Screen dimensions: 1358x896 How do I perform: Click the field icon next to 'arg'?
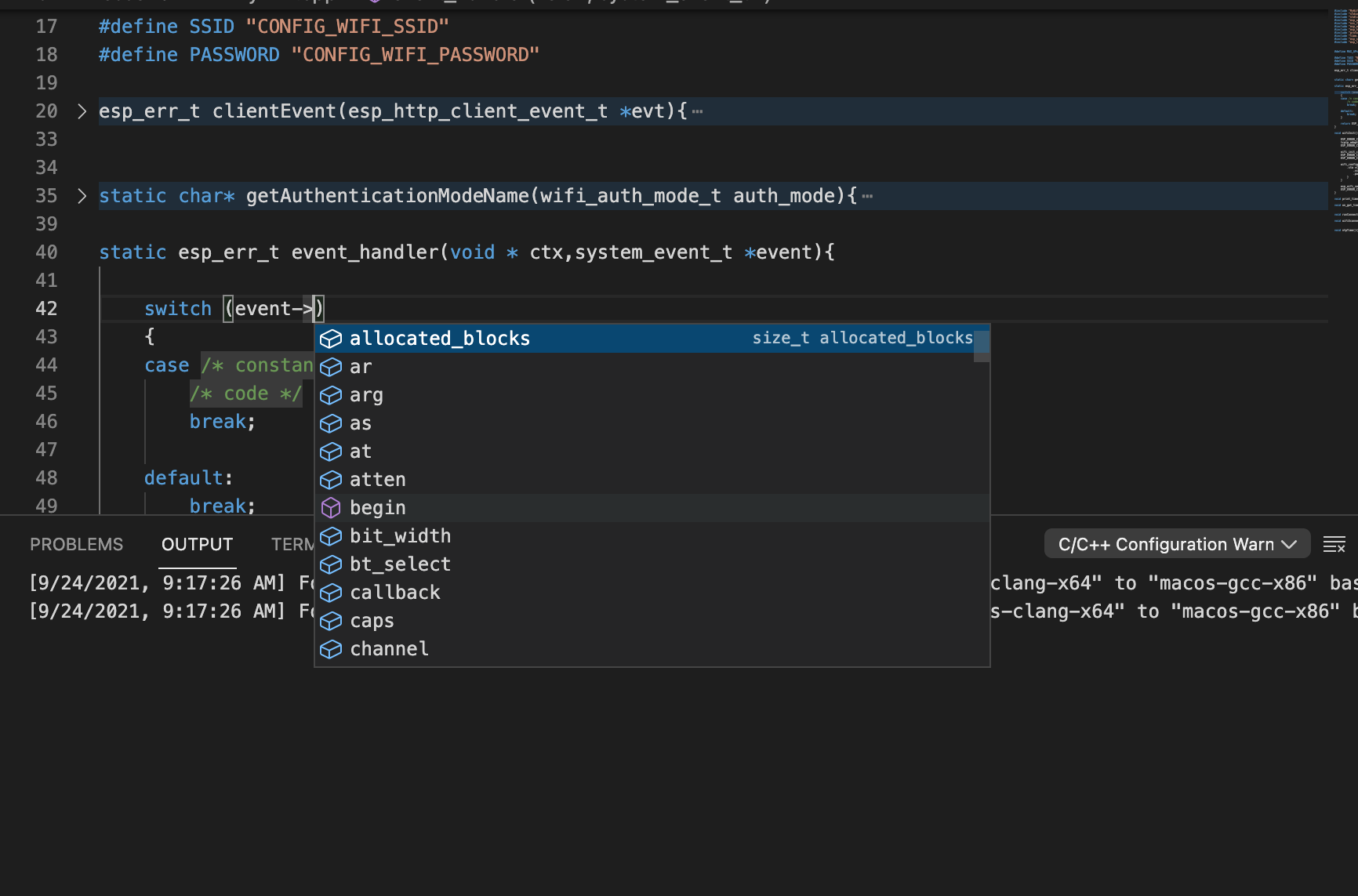331,395
